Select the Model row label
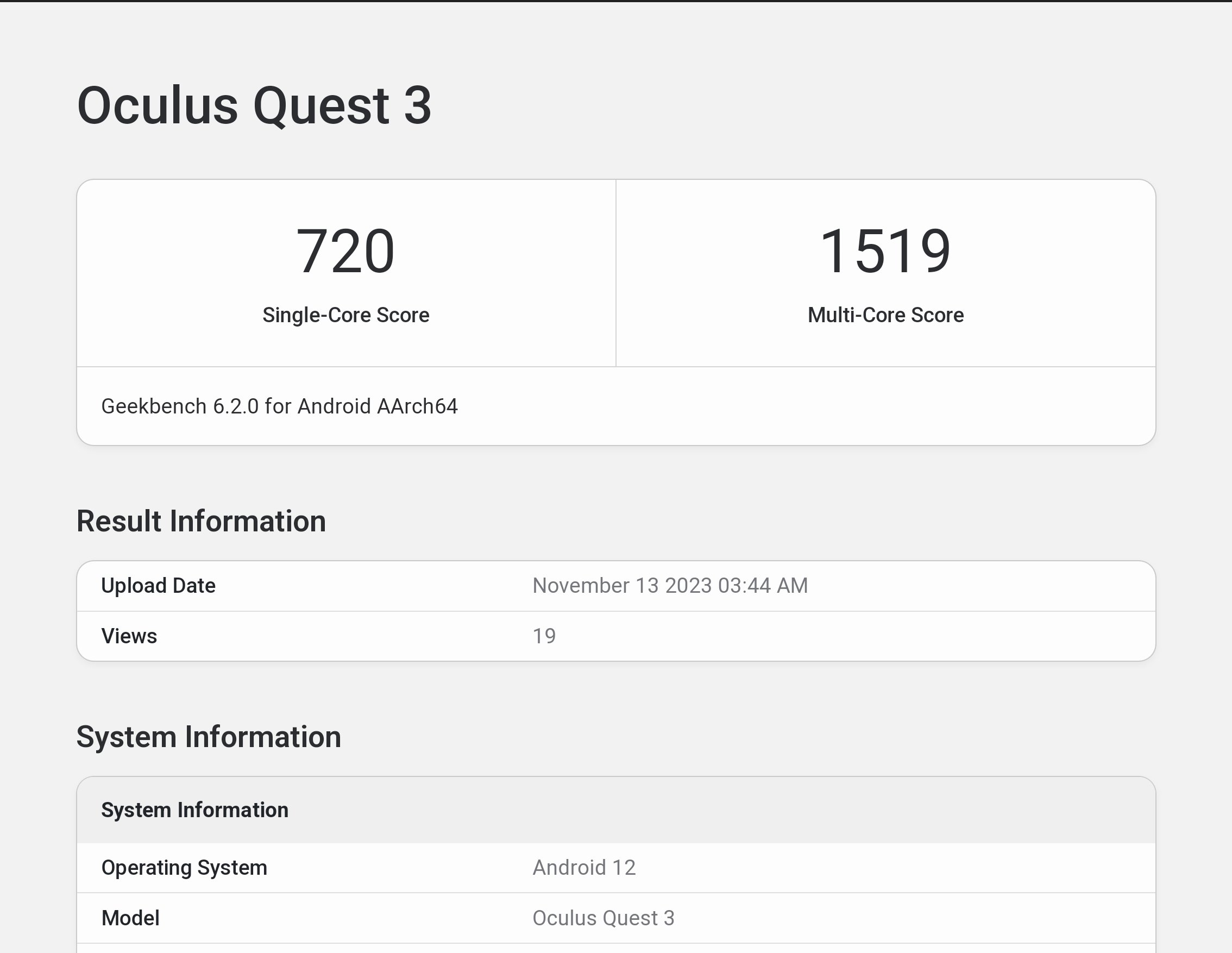Screen dimensions: 1232x953 pyautogui.click(x=130, y=918)
